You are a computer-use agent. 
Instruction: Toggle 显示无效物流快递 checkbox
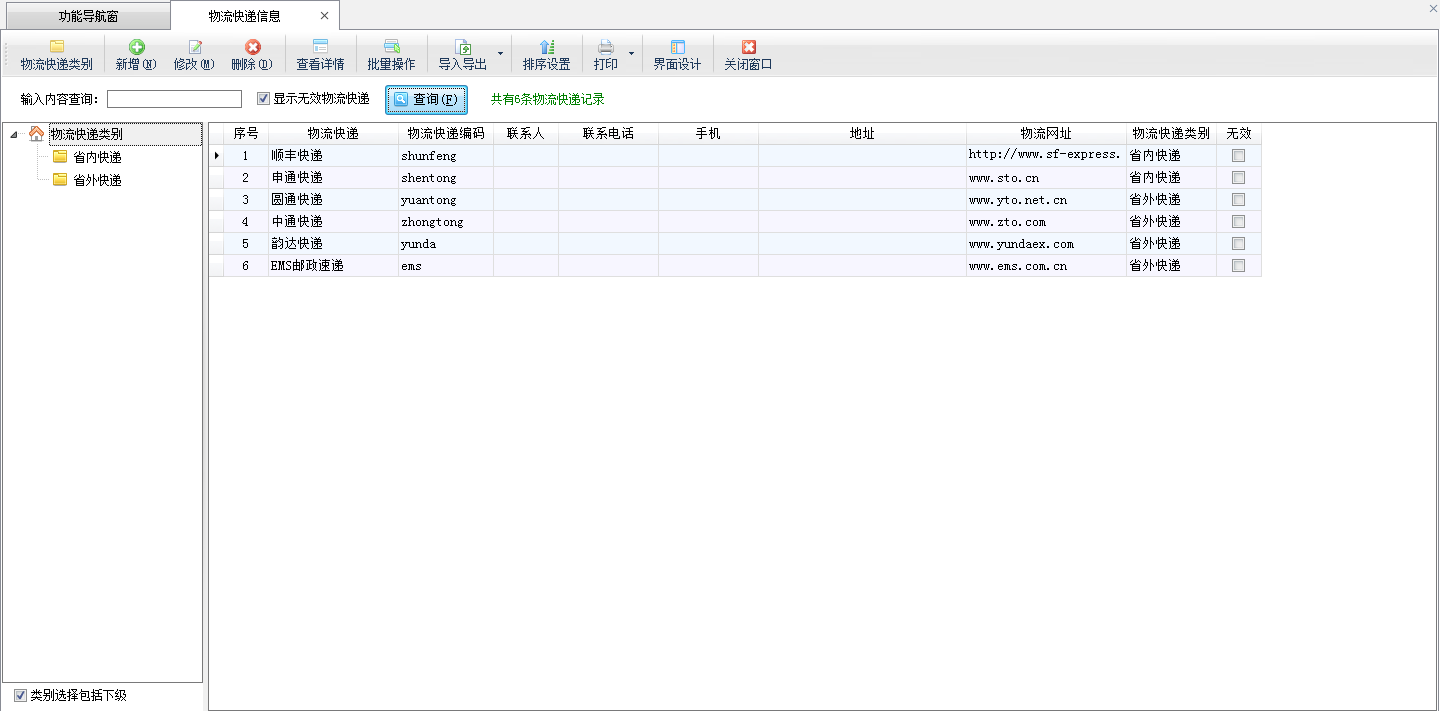(x=264, y=99)
